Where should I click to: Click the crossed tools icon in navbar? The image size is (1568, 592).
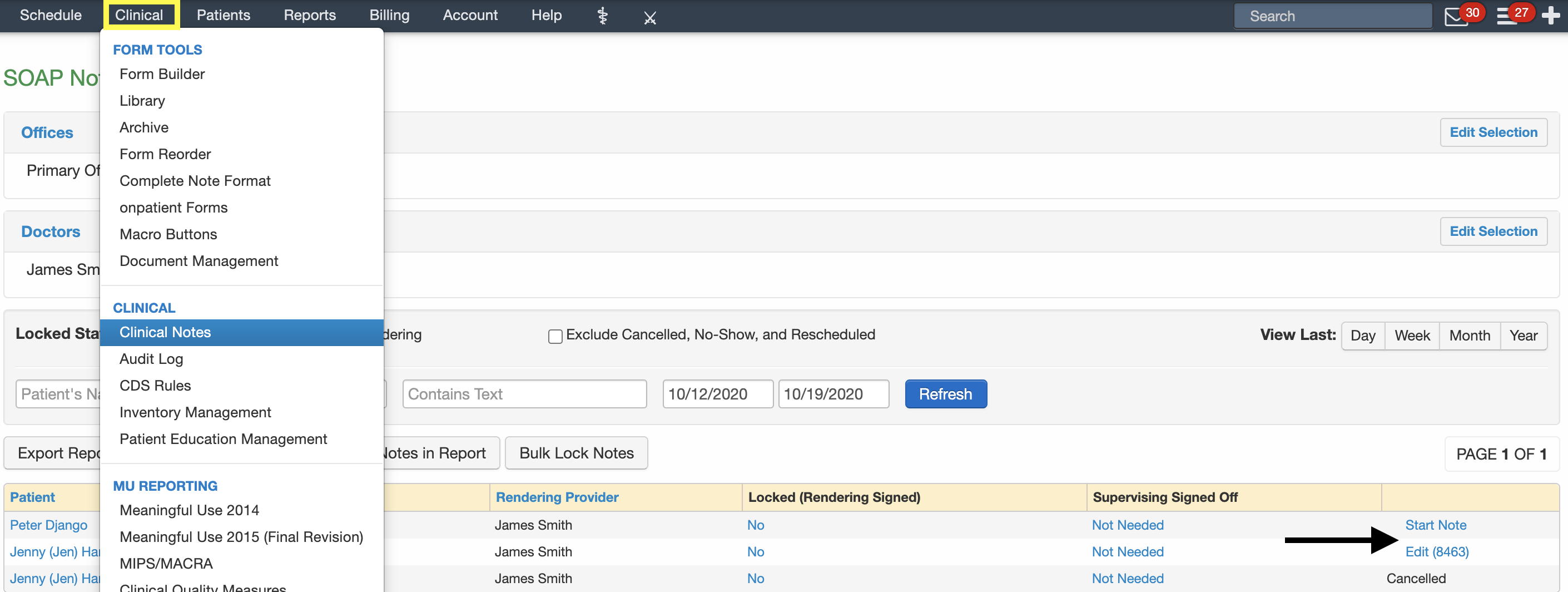point(649,18)
